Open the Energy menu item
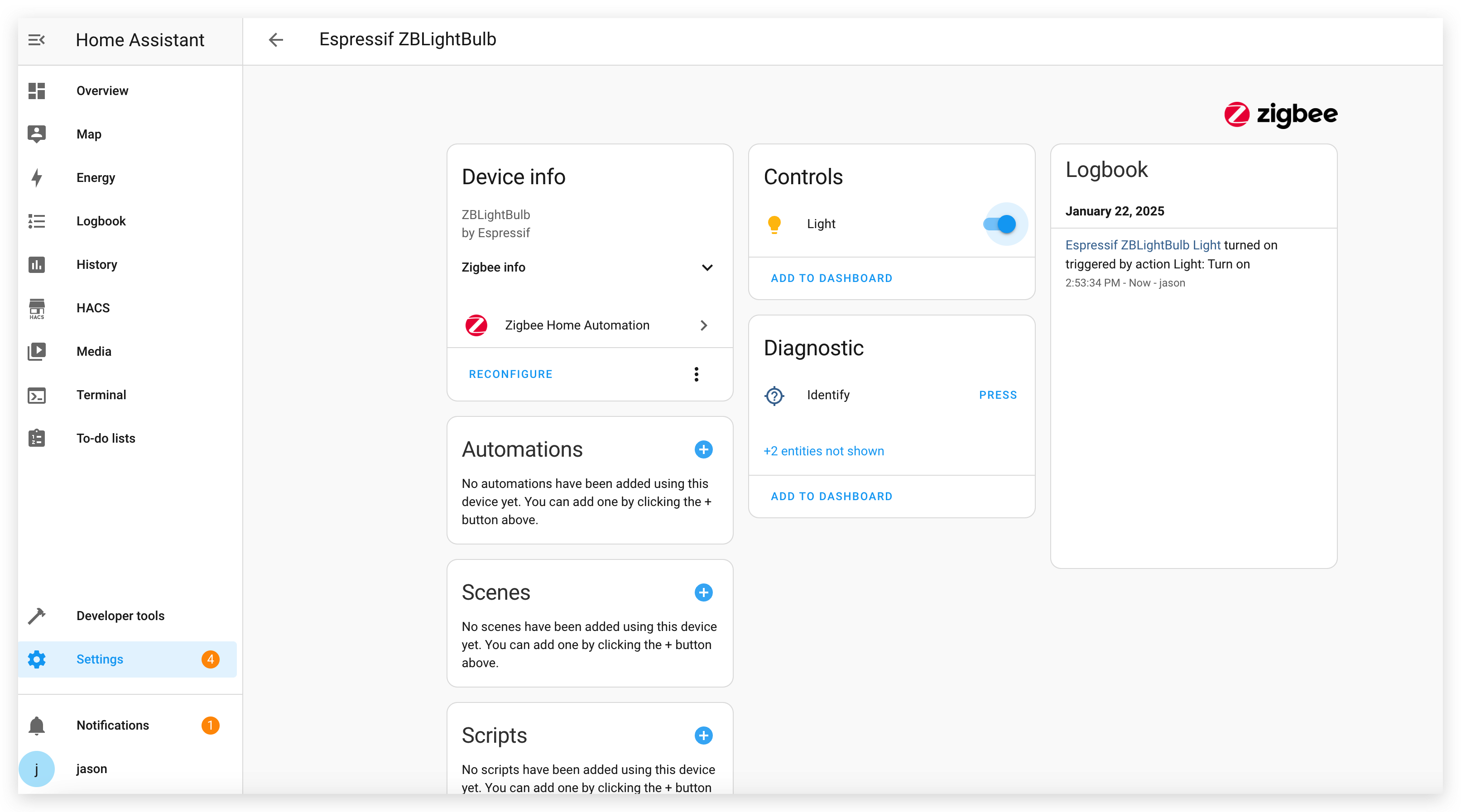 tap(127, 178)
